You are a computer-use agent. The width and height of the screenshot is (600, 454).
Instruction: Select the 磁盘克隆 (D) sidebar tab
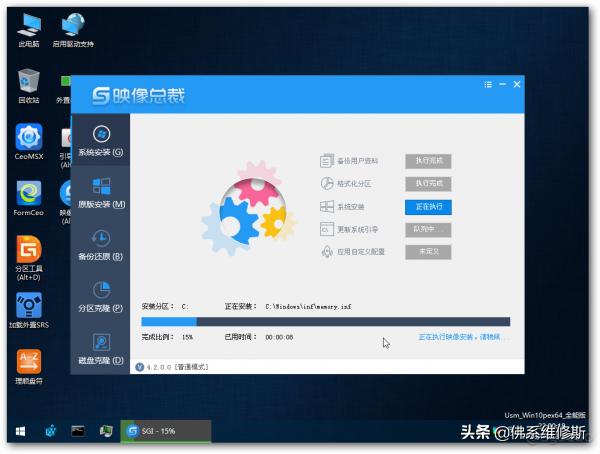coord(101,349)
